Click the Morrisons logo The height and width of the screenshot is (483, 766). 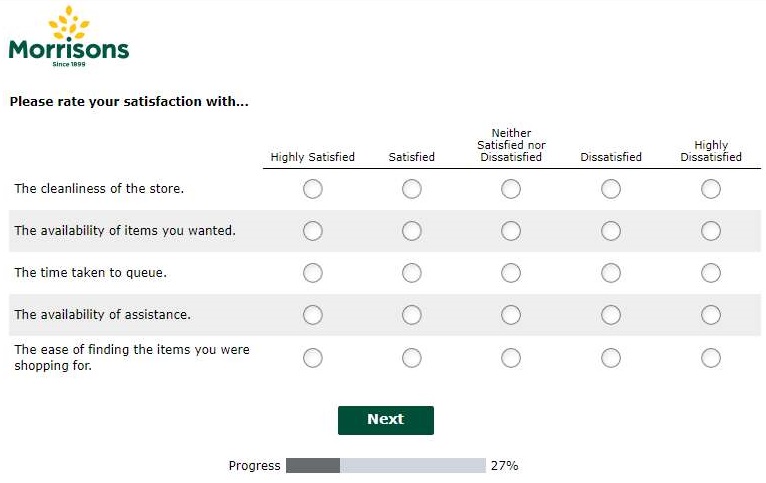pos(69,36)
